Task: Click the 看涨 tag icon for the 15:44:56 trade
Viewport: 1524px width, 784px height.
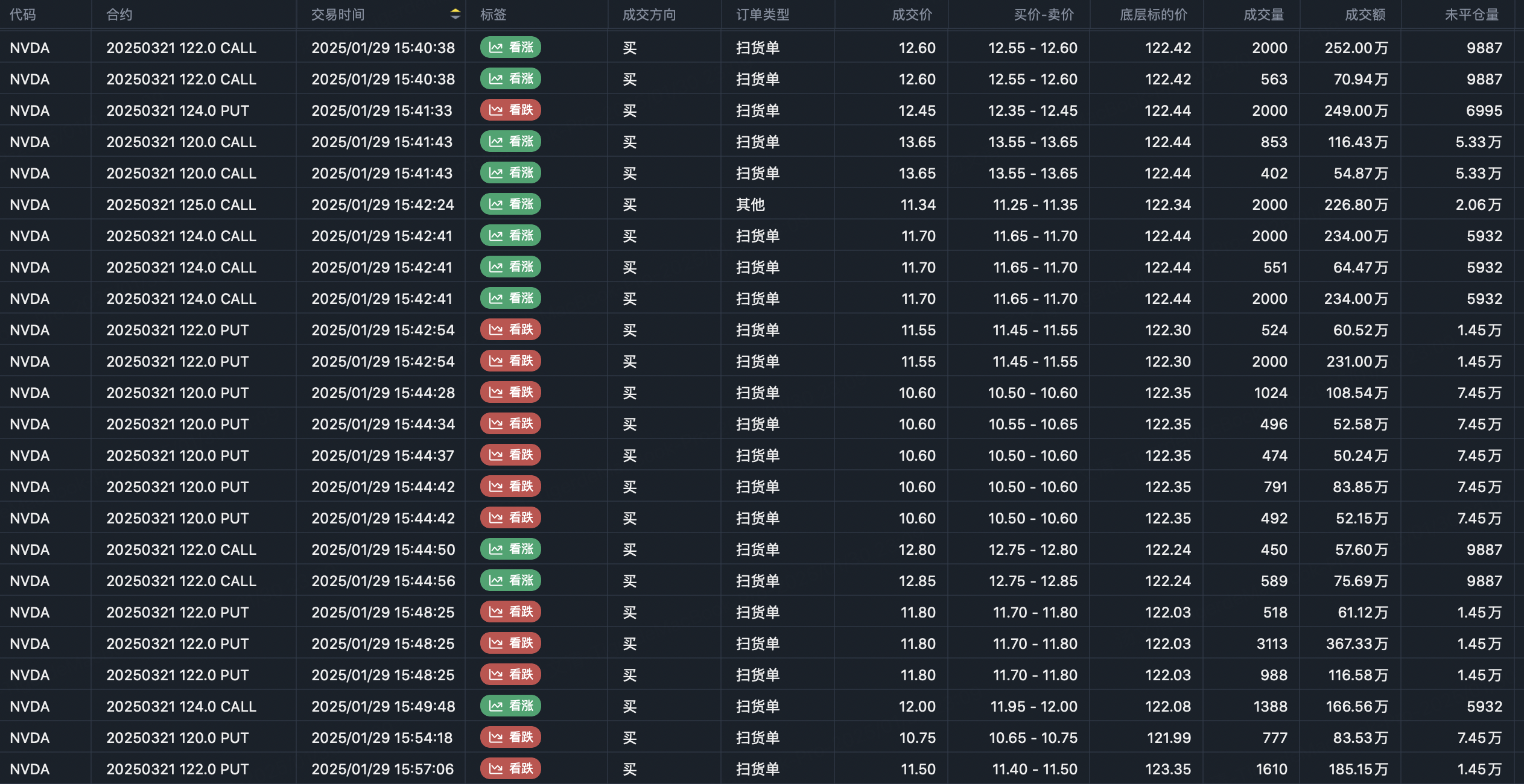Action: [496, 581]
